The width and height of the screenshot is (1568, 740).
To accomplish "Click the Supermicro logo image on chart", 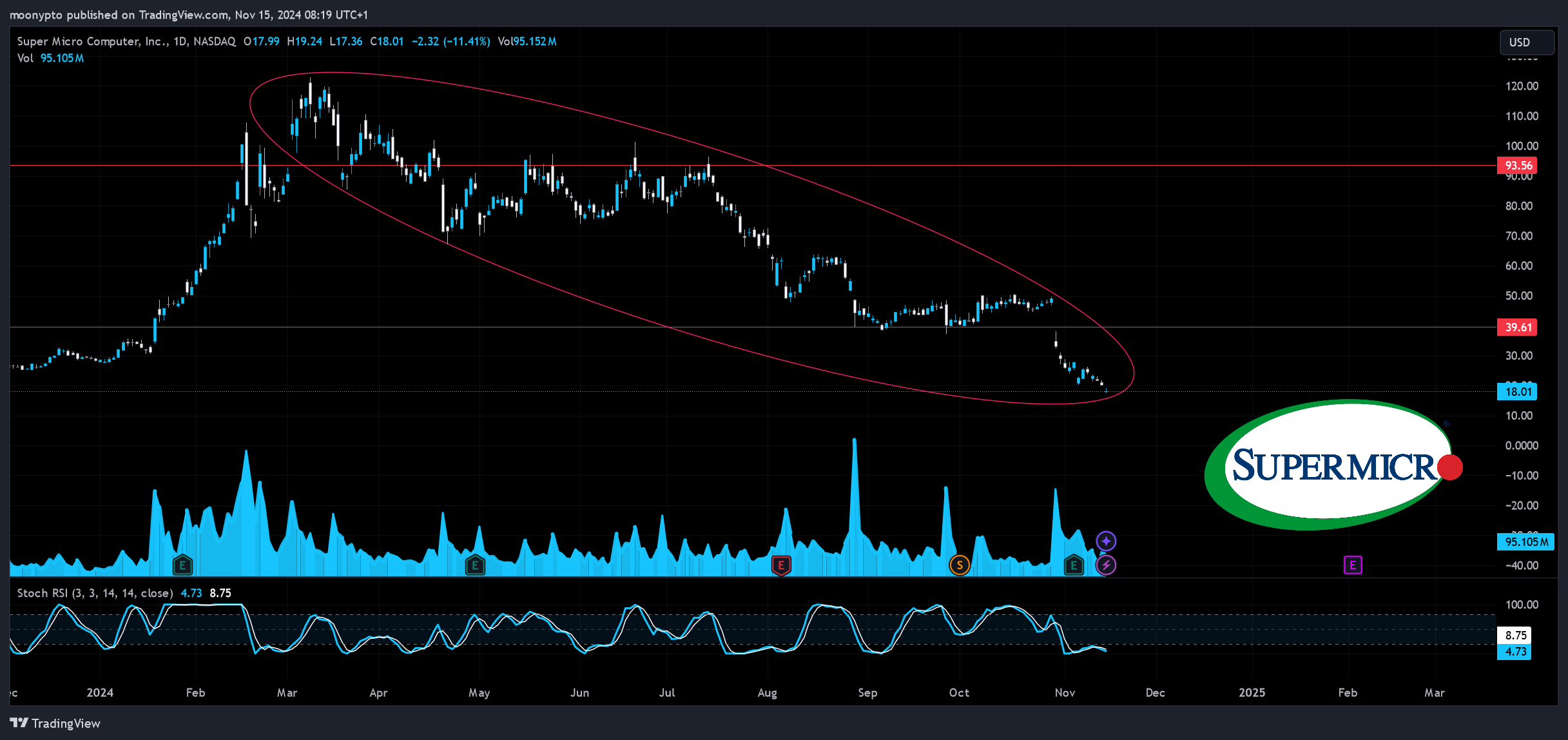I will click(1333, 465).
